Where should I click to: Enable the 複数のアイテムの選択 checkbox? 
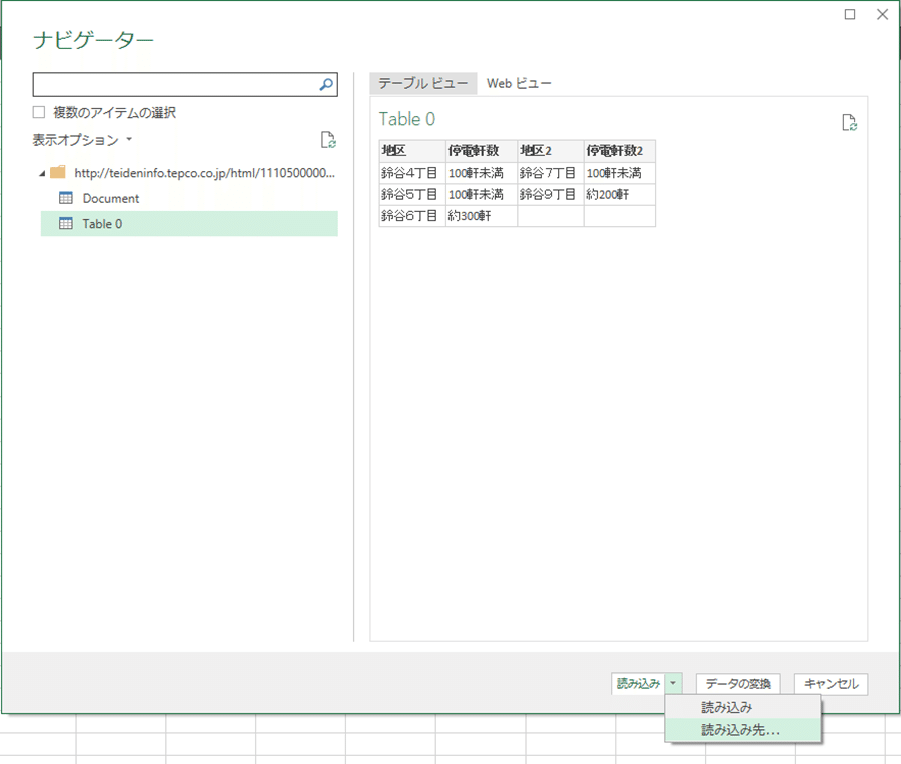pos(38,112)
